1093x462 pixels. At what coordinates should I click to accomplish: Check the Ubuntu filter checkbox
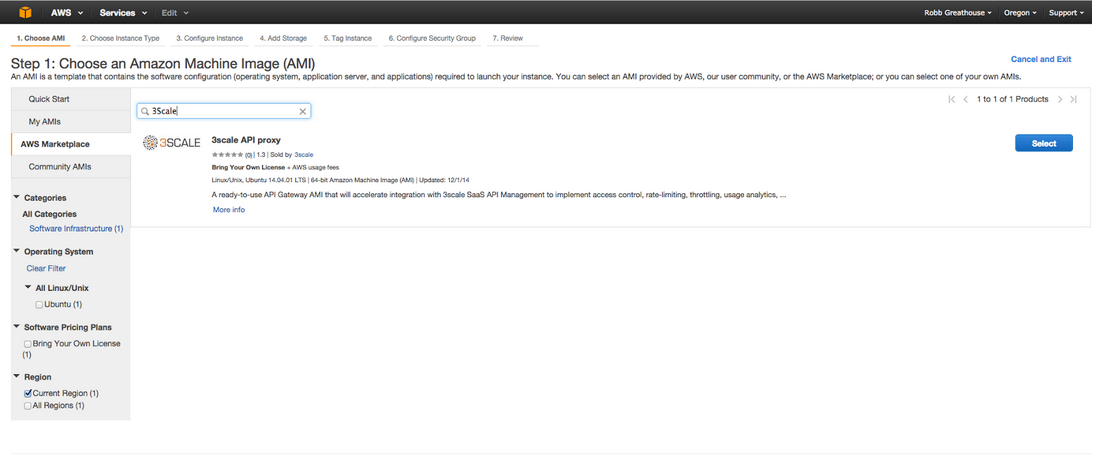(x=39, y=304)
